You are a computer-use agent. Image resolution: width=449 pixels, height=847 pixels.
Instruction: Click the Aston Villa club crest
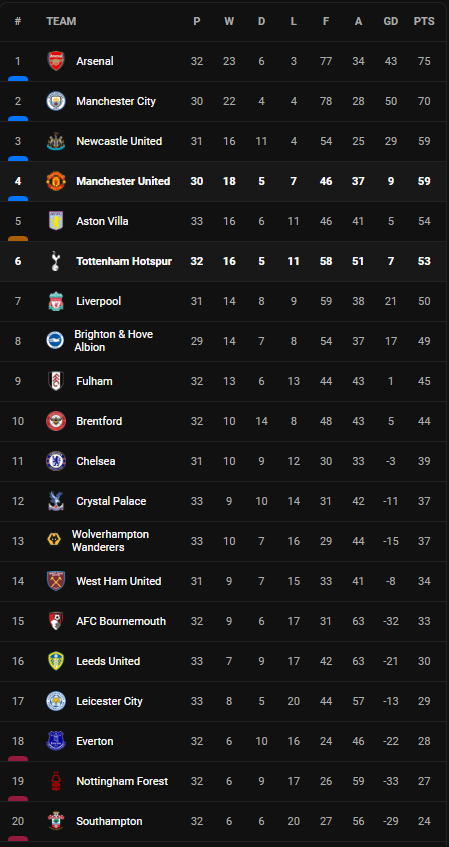point(56,221)
